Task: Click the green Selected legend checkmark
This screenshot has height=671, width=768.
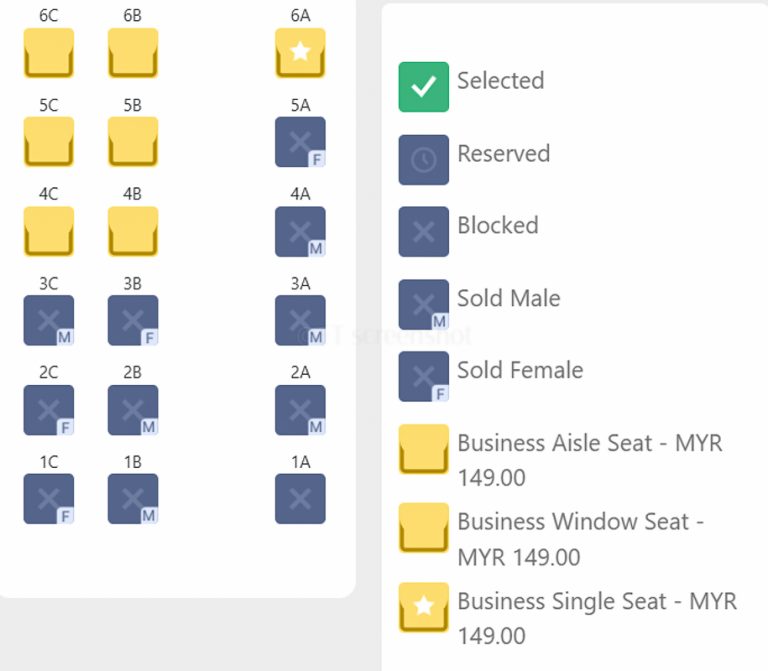Action: pos(423,87)
